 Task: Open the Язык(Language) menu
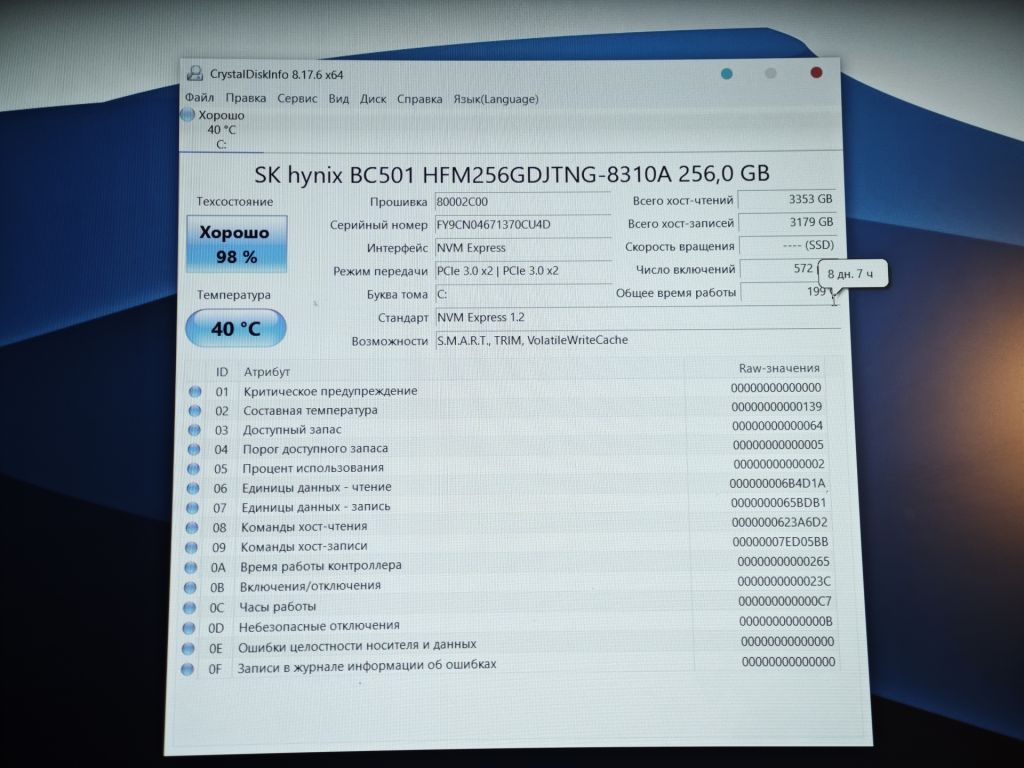pyautogui.click(x=496, y=99)
